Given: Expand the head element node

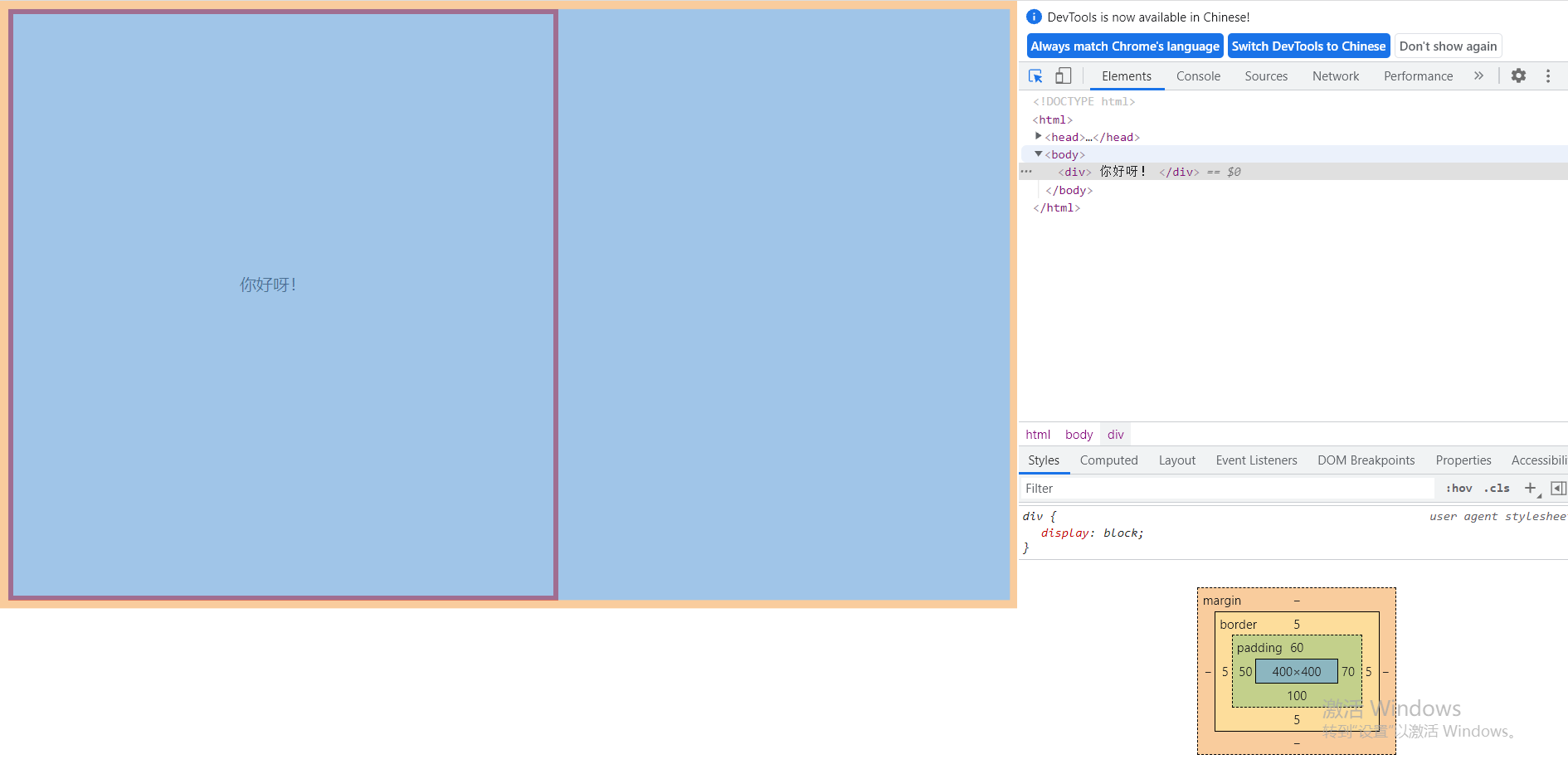Looking at the screenshot, I should point(1038,136).
